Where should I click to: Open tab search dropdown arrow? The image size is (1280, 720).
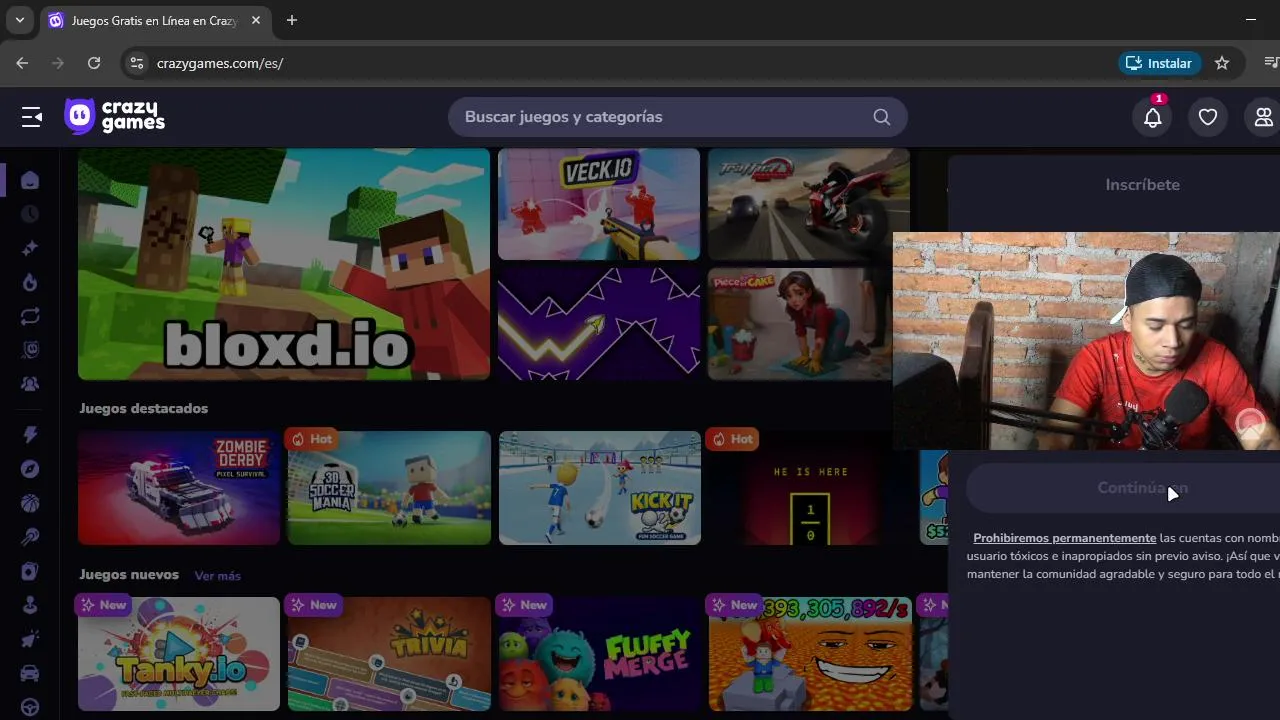click(x=19, y=20)
